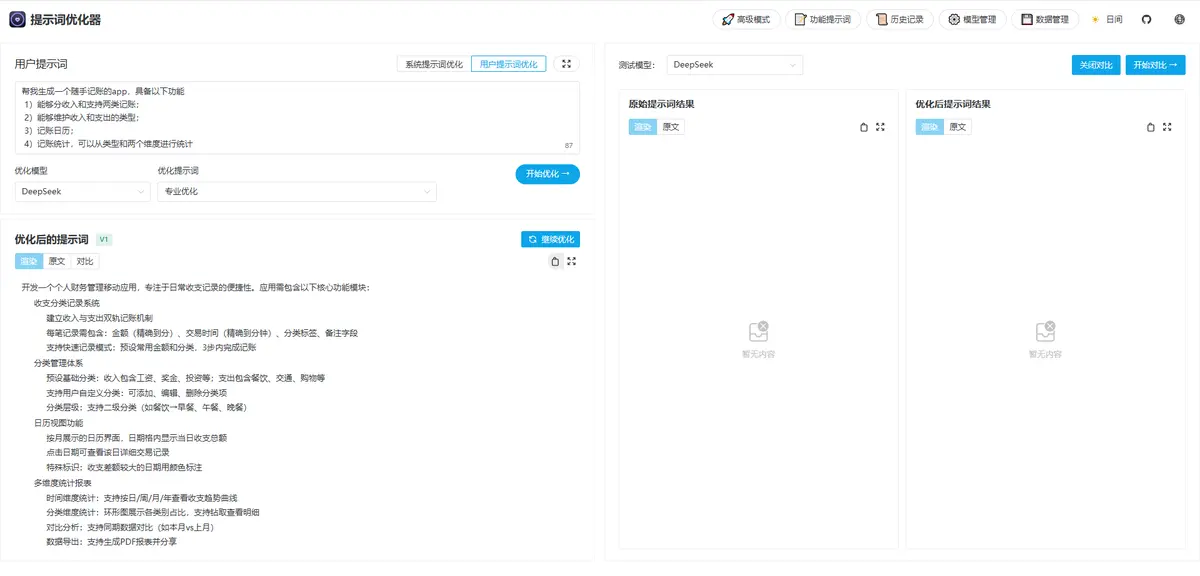Copy the optimized prompt text
This screenshot has height=576, width=1200.
pos(555,262)
